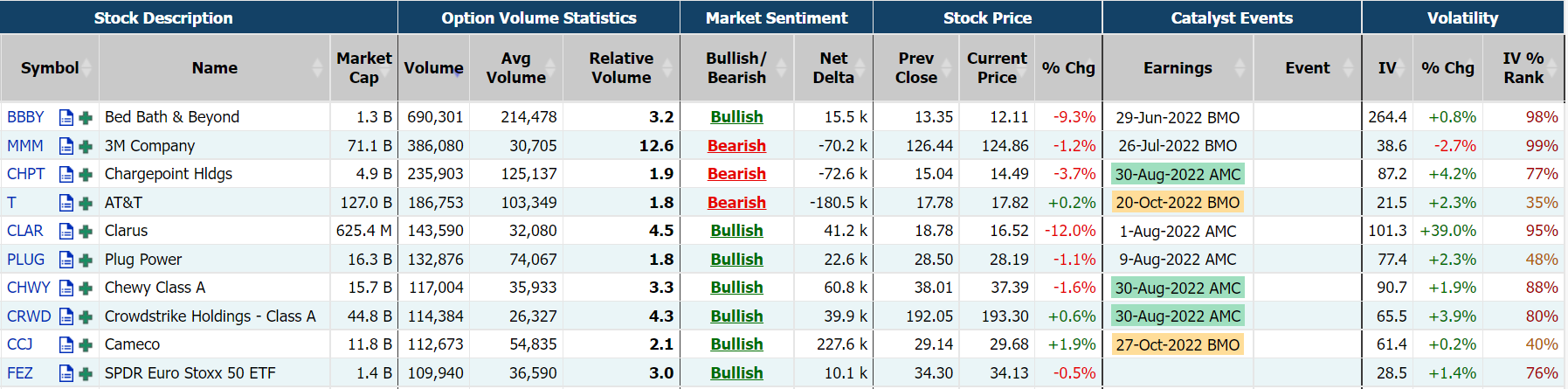Click the green plus icon for CRWD
This screenshot has height=389, width=1568.
pyautogui.click(x=86, y=316)
